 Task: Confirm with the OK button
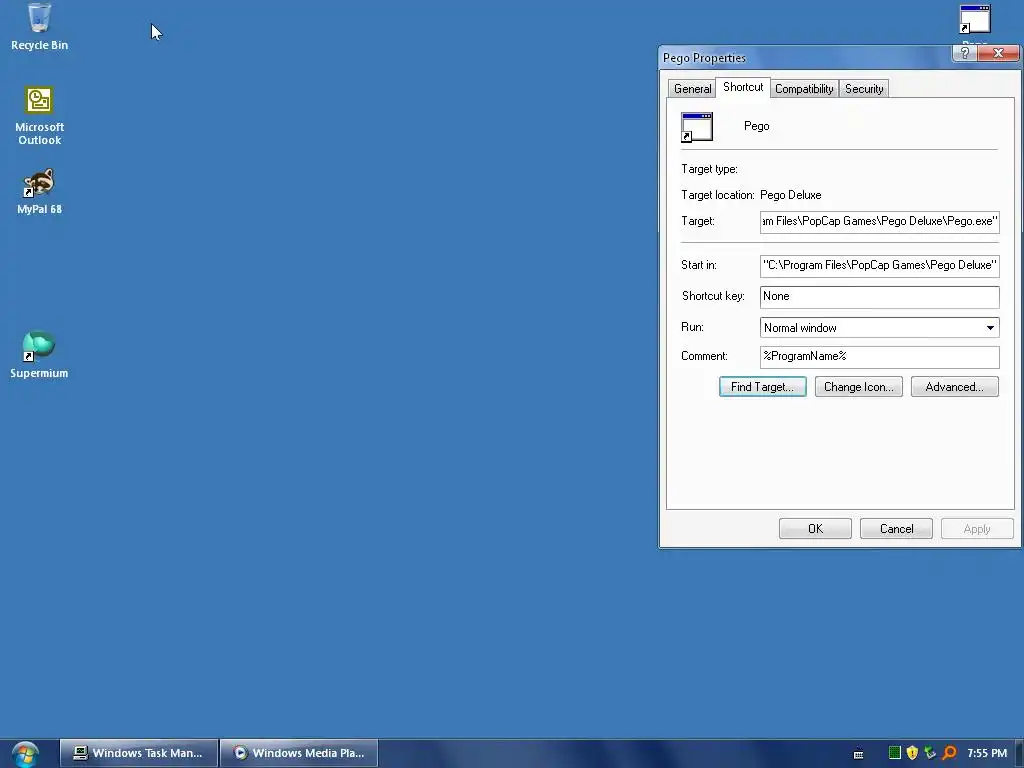point(815,528)
